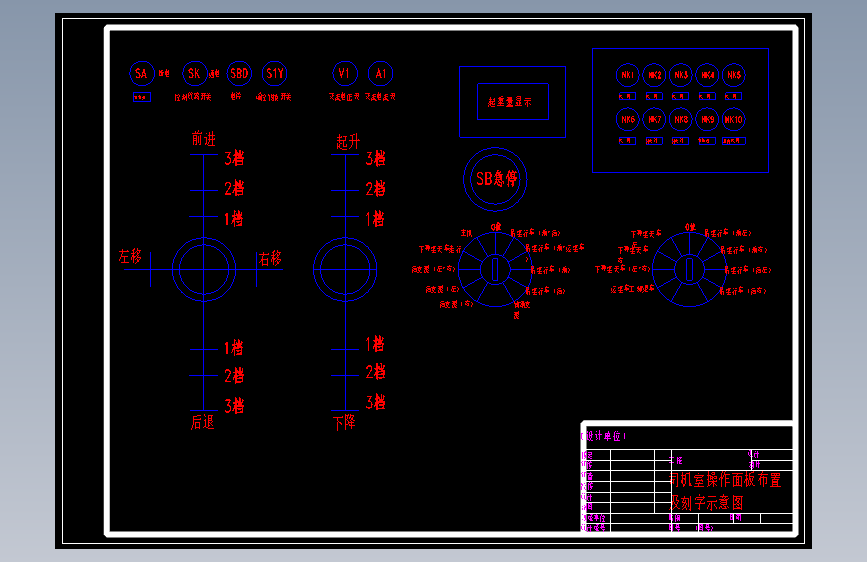The height and width of the screenshot is (562, 867).
Task: Click the 左移 label
Action: click(x=130, y=256)
